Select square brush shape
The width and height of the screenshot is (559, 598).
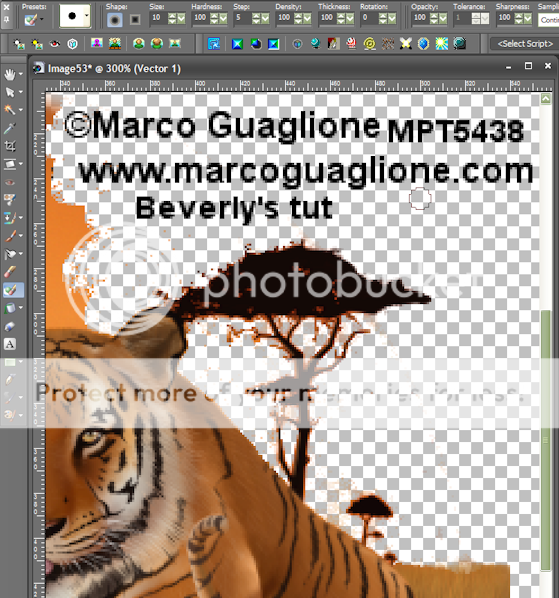(135, 19)
